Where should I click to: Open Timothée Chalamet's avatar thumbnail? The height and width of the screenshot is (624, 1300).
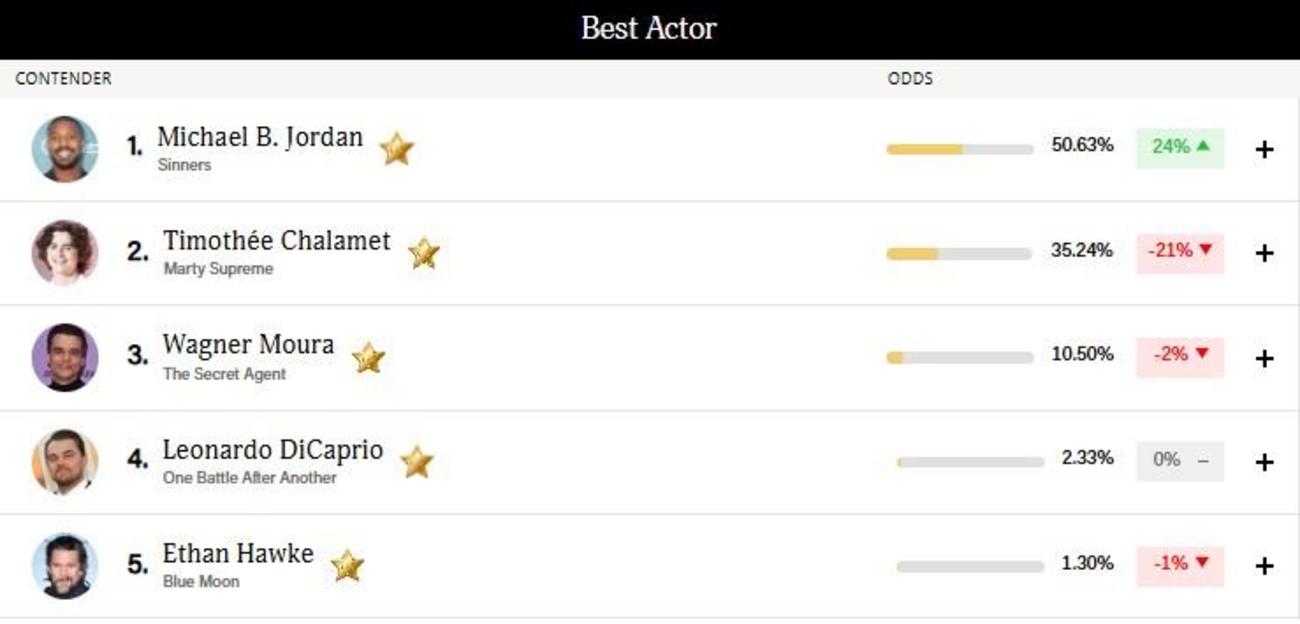[65, 253]
